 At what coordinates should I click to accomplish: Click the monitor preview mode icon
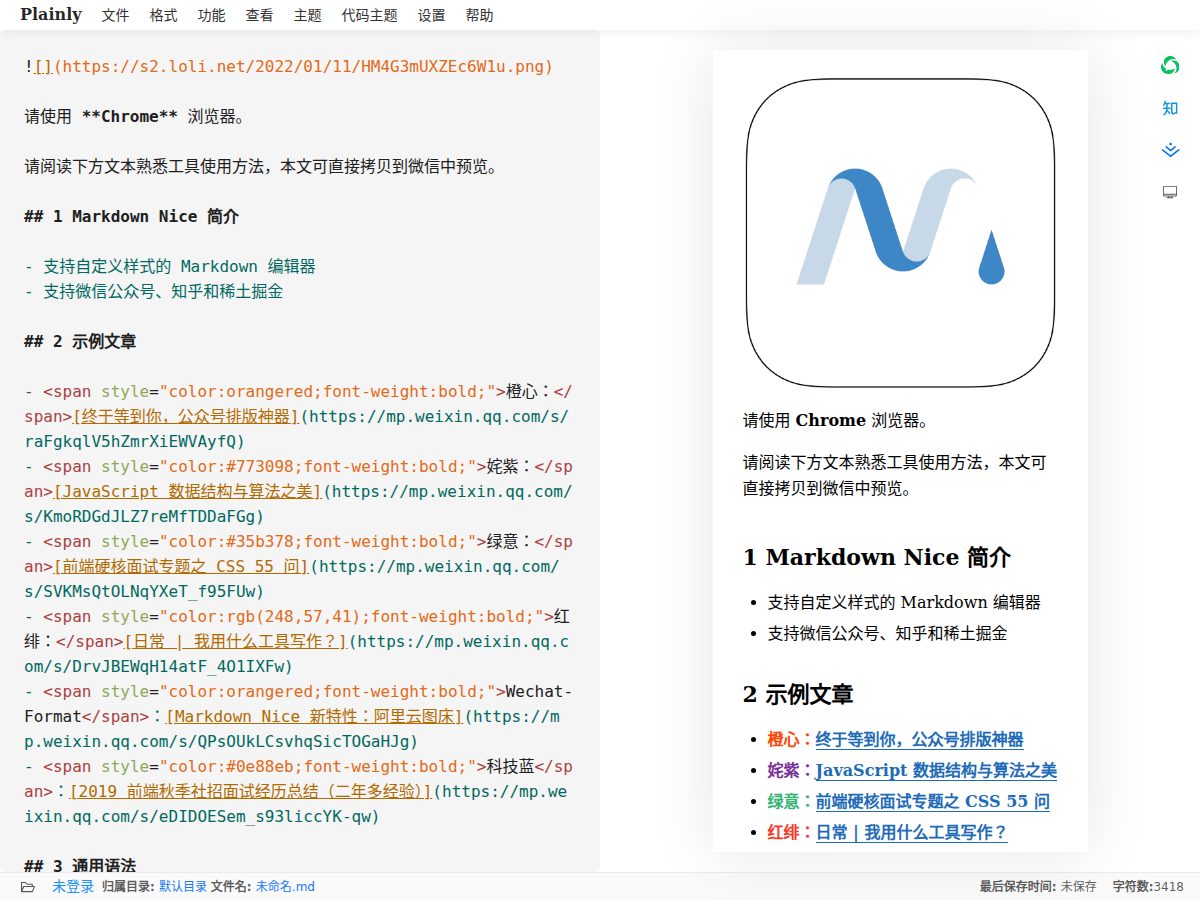click(x=1169, y=192)
